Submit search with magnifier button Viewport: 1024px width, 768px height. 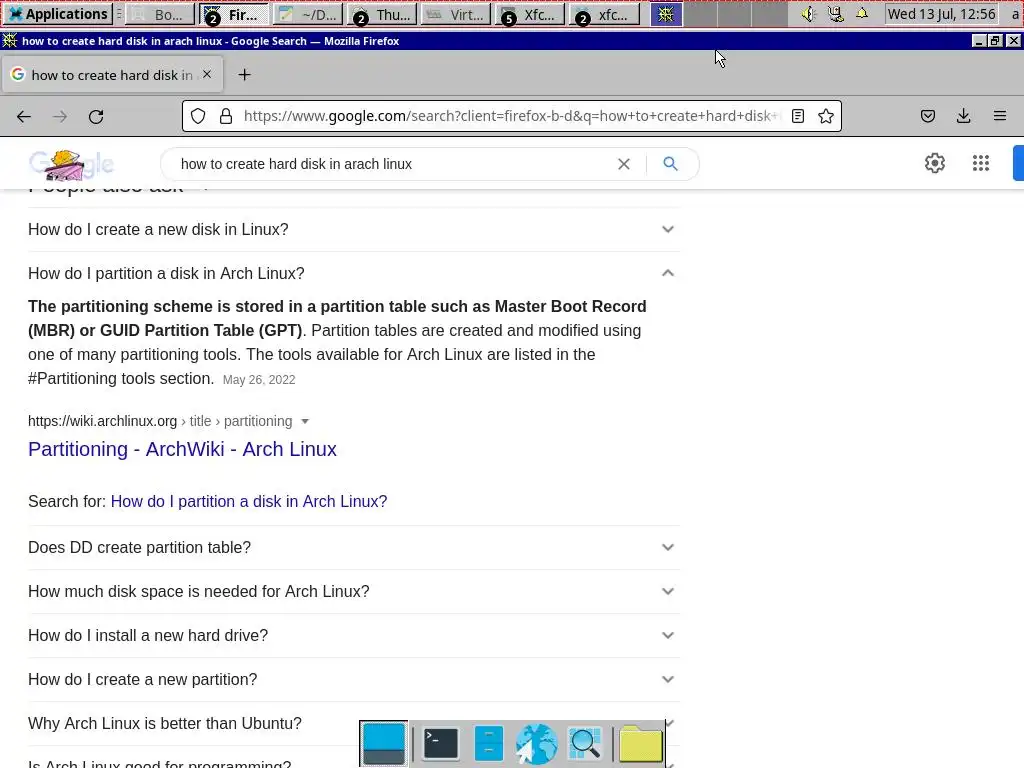pyautogui.click(x=670, y=163)
